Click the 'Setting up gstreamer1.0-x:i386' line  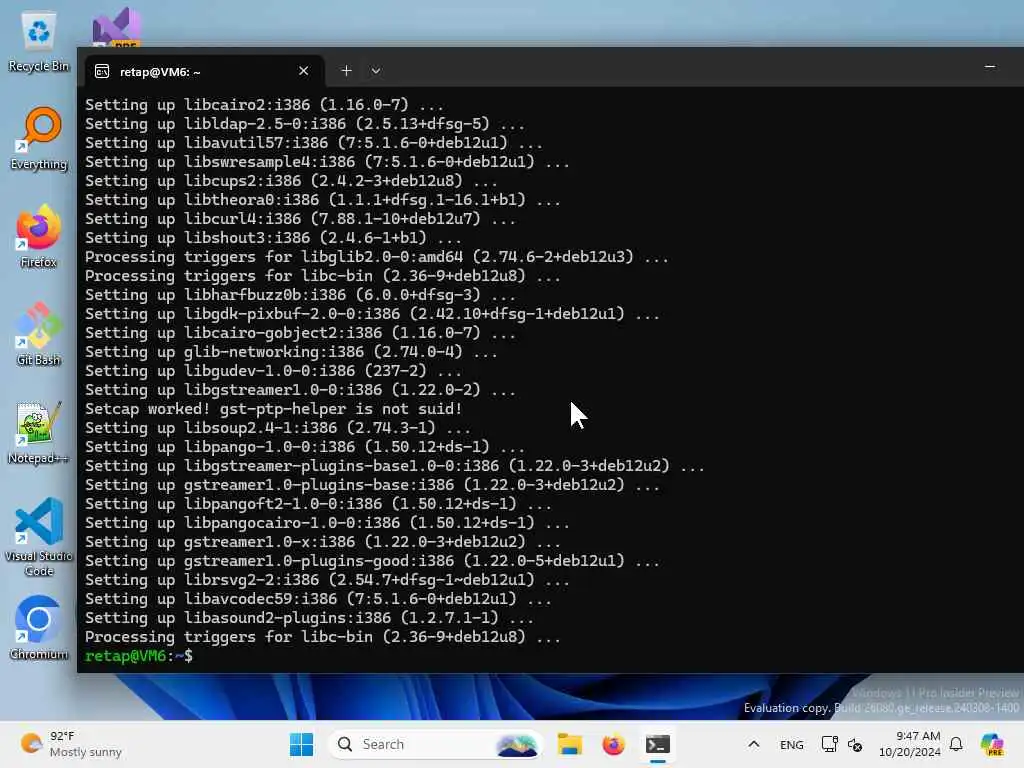coord(323,542)
